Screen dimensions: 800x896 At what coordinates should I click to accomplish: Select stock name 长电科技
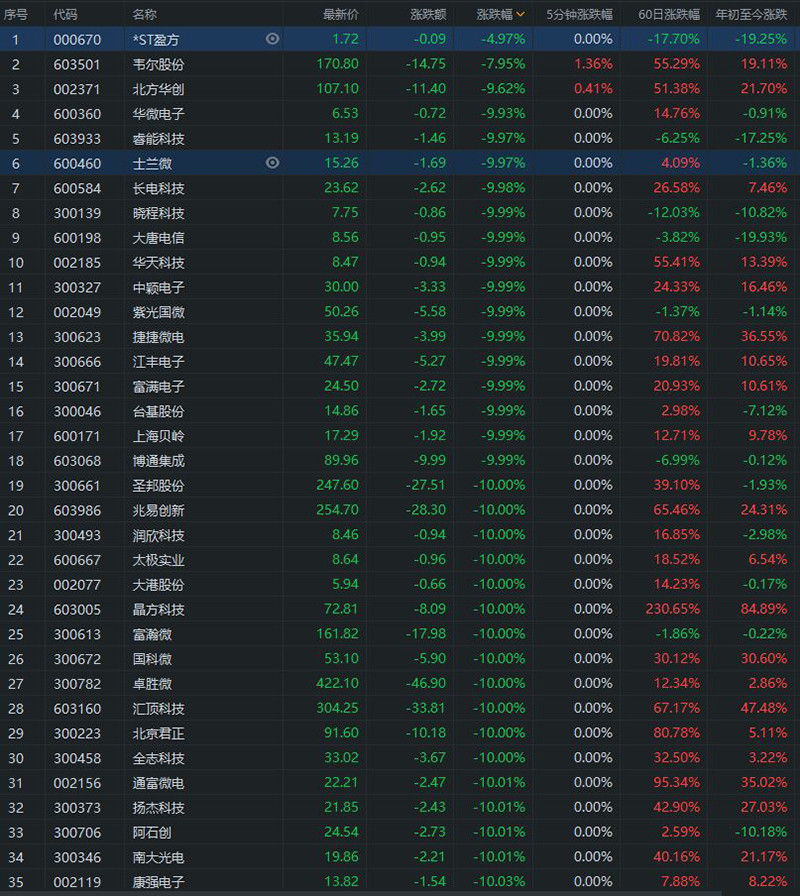(x=158, y=189)
